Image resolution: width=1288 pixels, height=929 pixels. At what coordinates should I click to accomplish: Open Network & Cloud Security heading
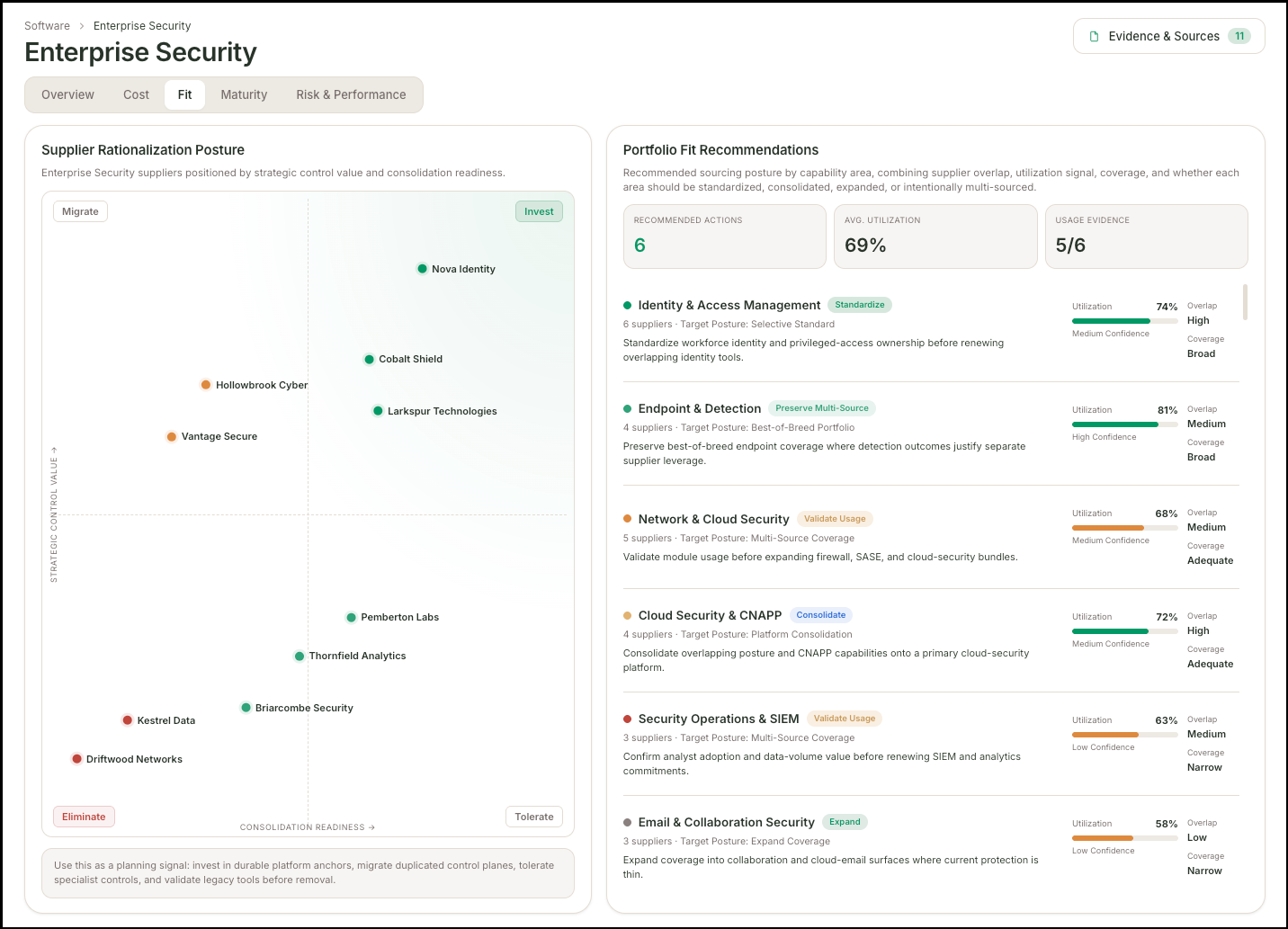[714, 519]
